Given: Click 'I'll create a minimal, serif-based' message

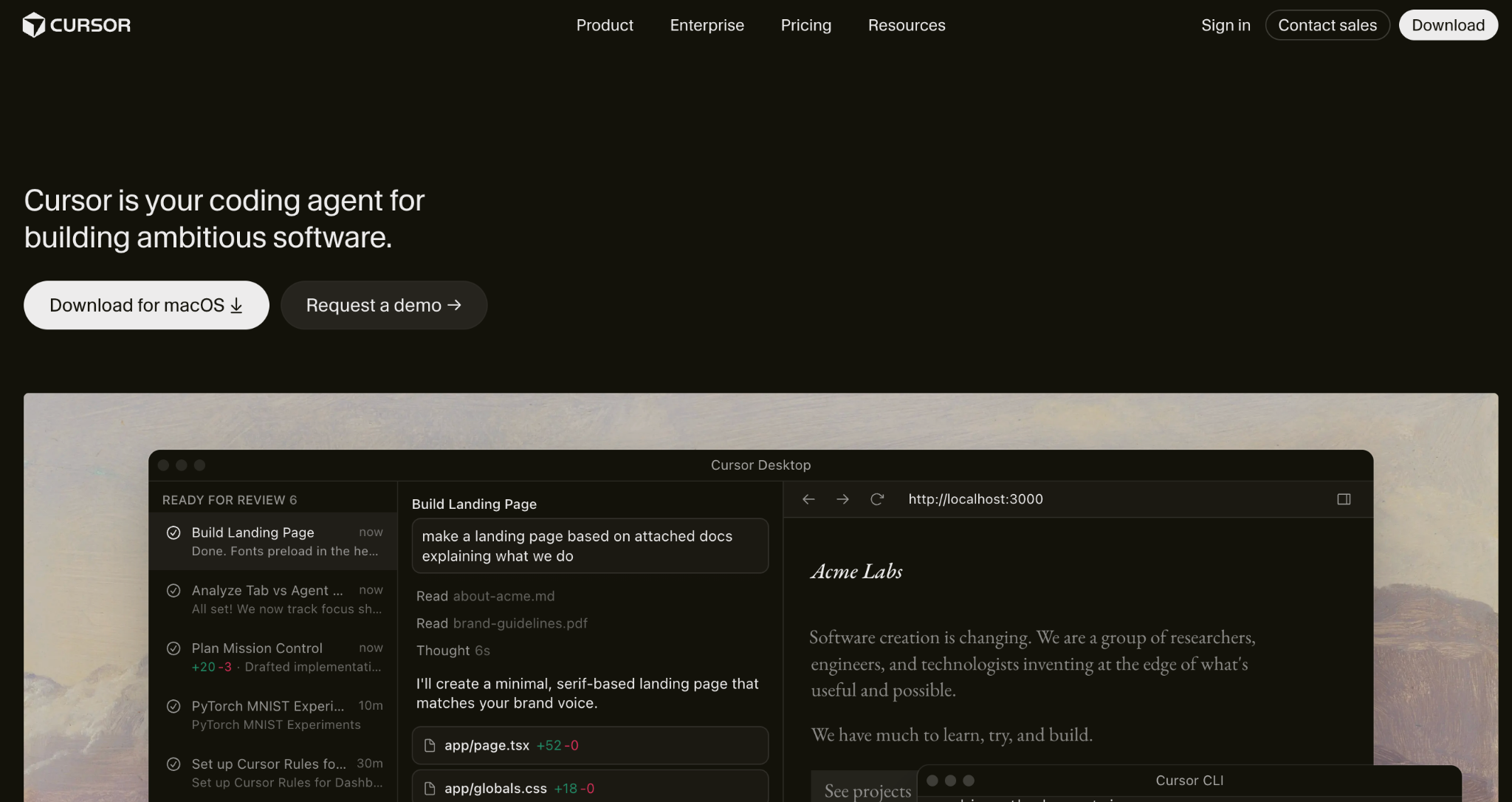Looking at the screenshot, I should click(587, 693).
